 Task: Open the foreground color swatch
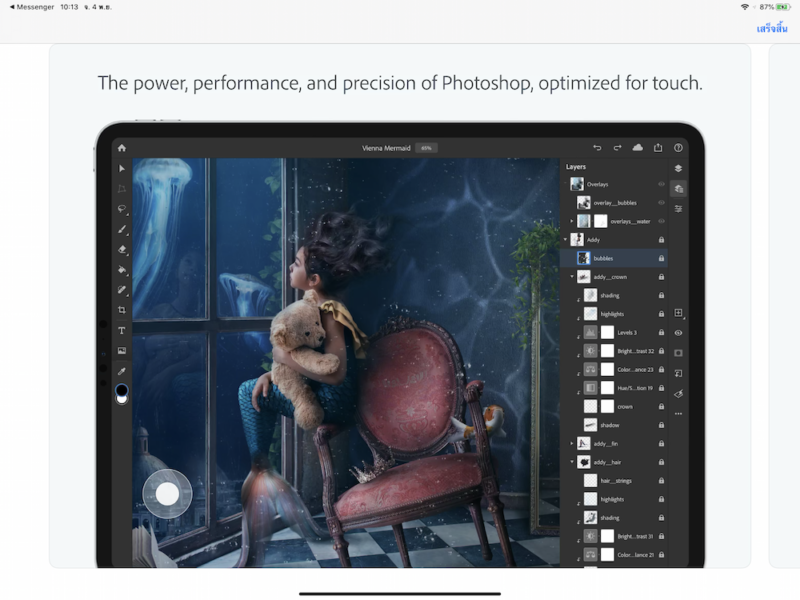tap(121, 389)
